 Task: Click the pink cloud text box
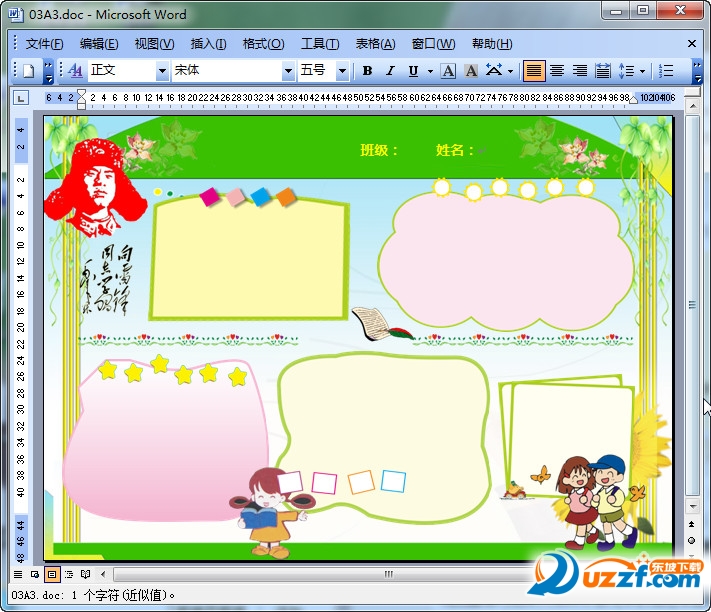[506, 262]
